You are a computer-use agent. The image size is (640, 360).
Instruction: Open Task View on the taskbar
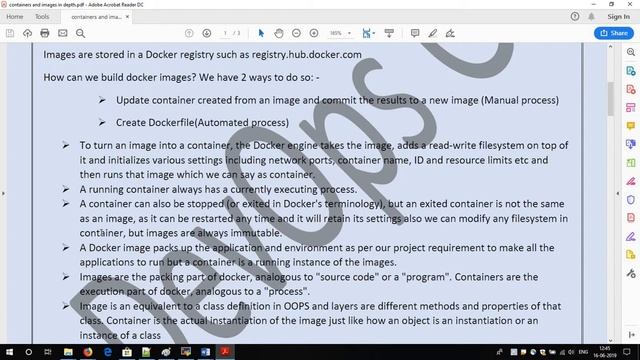[48, 352]
